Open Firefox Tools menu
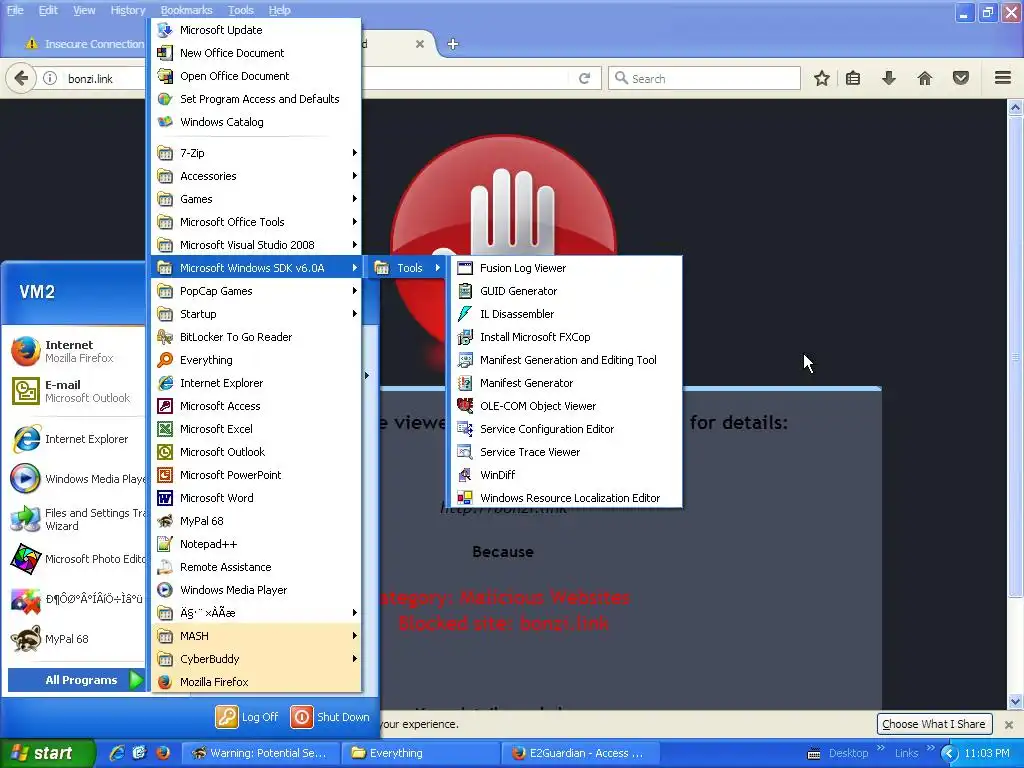 tap(240, 10)
